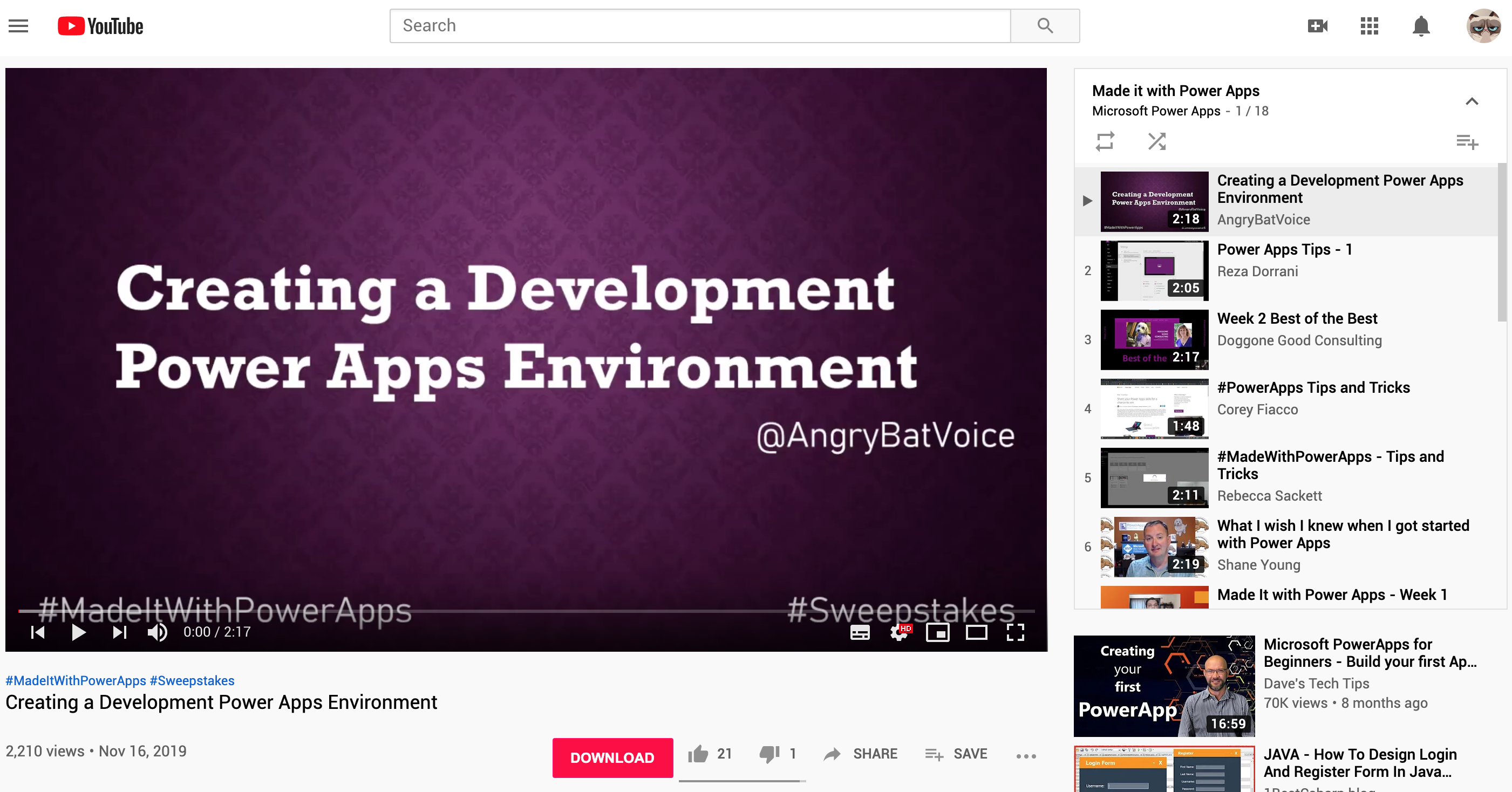Click the Doggone Good Consulting channel name

pyautogui.click(x=1299, y=340)
